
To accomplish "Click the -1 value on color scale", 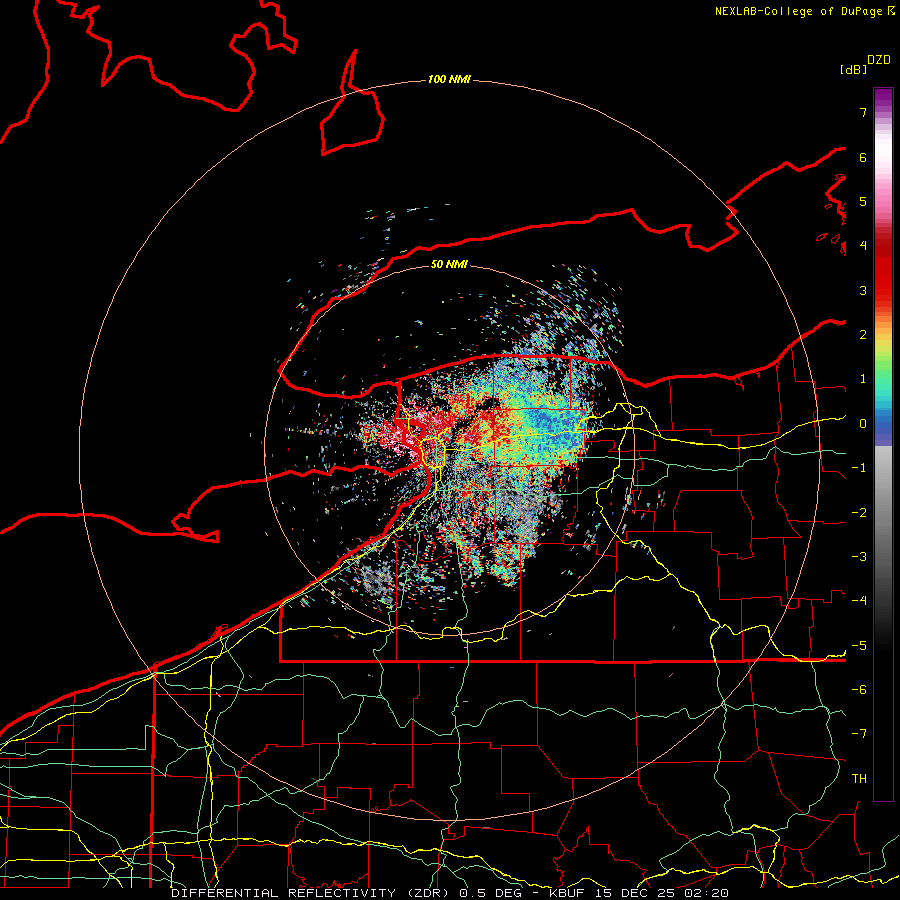I will pos(859,468).
